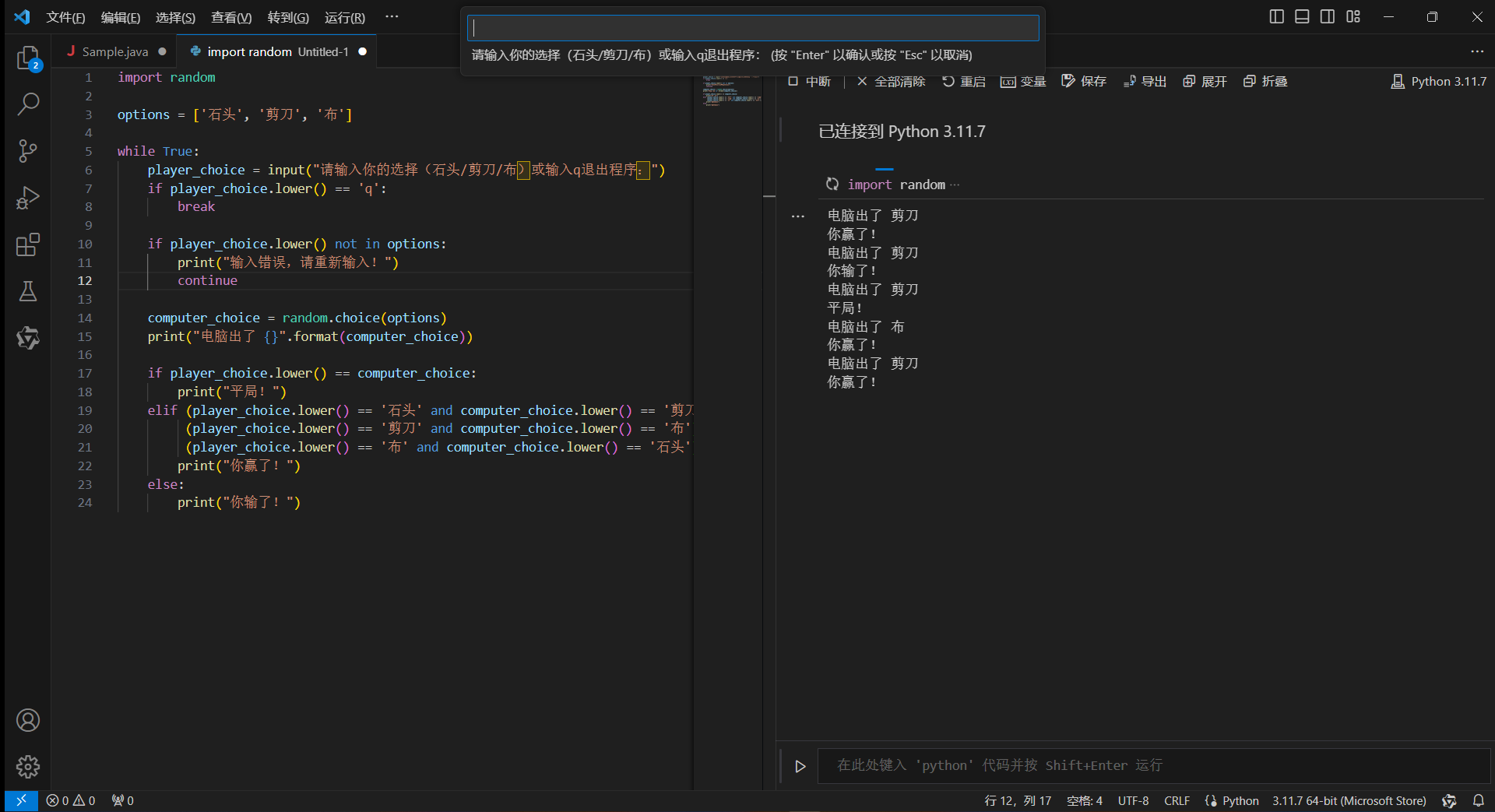Click the code minimap preview
The width and height of the screenshot is (1495, 812).
(x=732, y=90)
